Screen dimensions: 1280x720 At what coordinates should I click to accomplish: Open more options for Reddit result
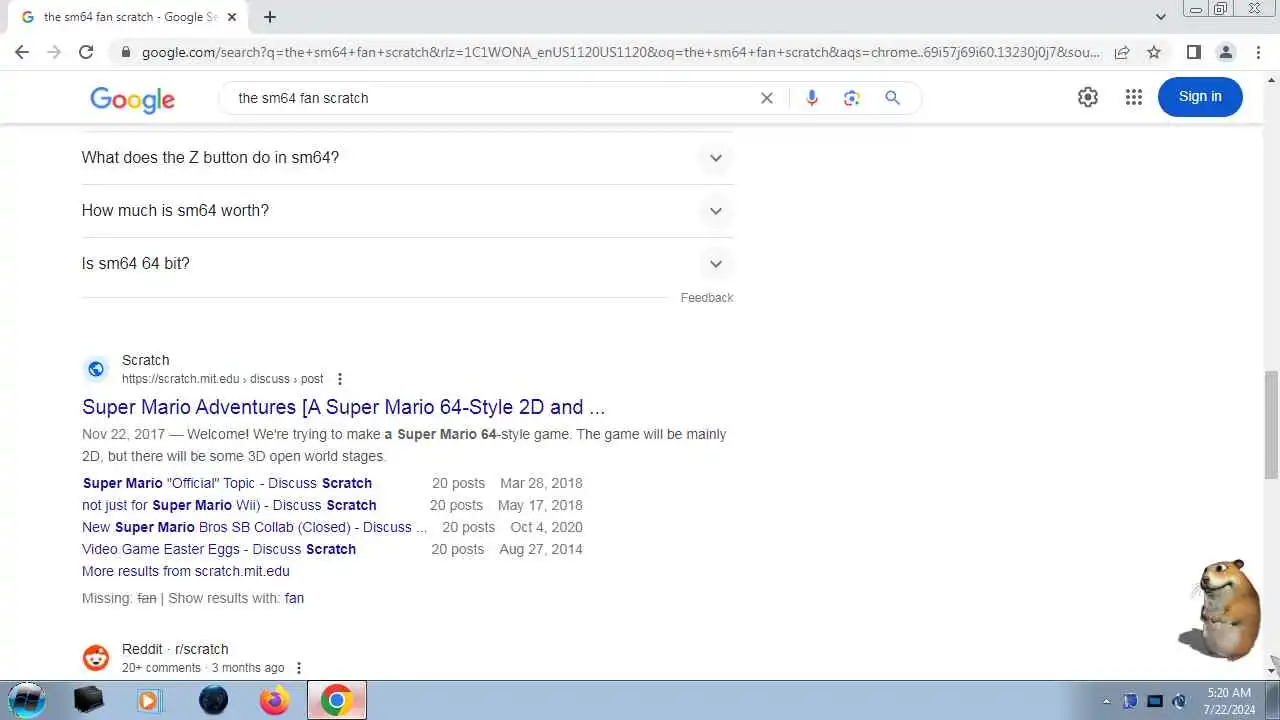(298, 668)
